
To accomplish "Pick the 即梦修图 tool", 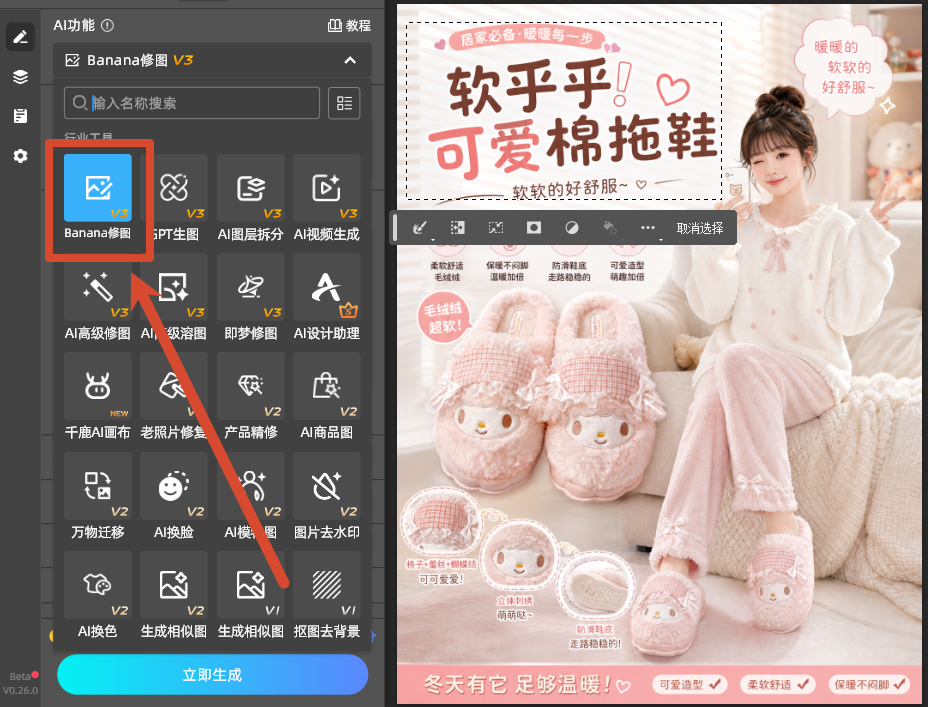I will pos(250,297).
